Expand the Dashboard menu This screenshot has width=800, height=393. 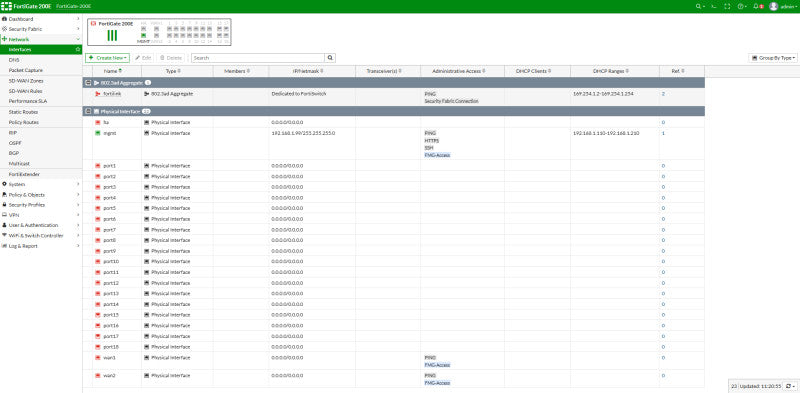[x=41, y=19]
